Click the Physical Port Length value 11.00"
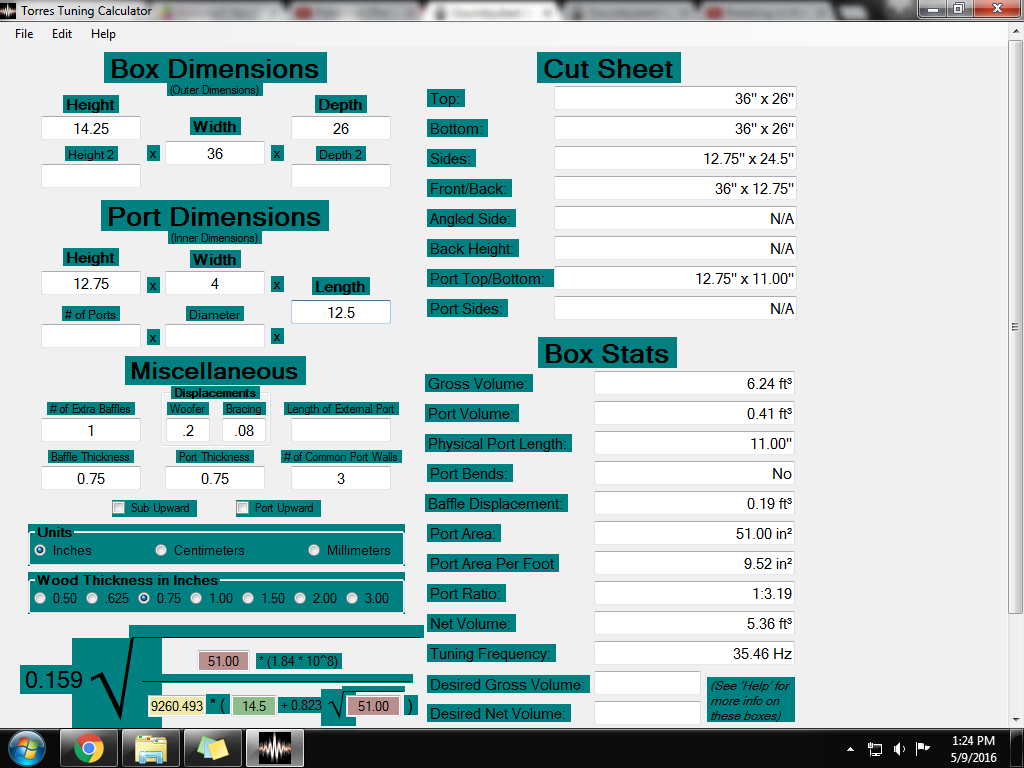 (694, 443)
